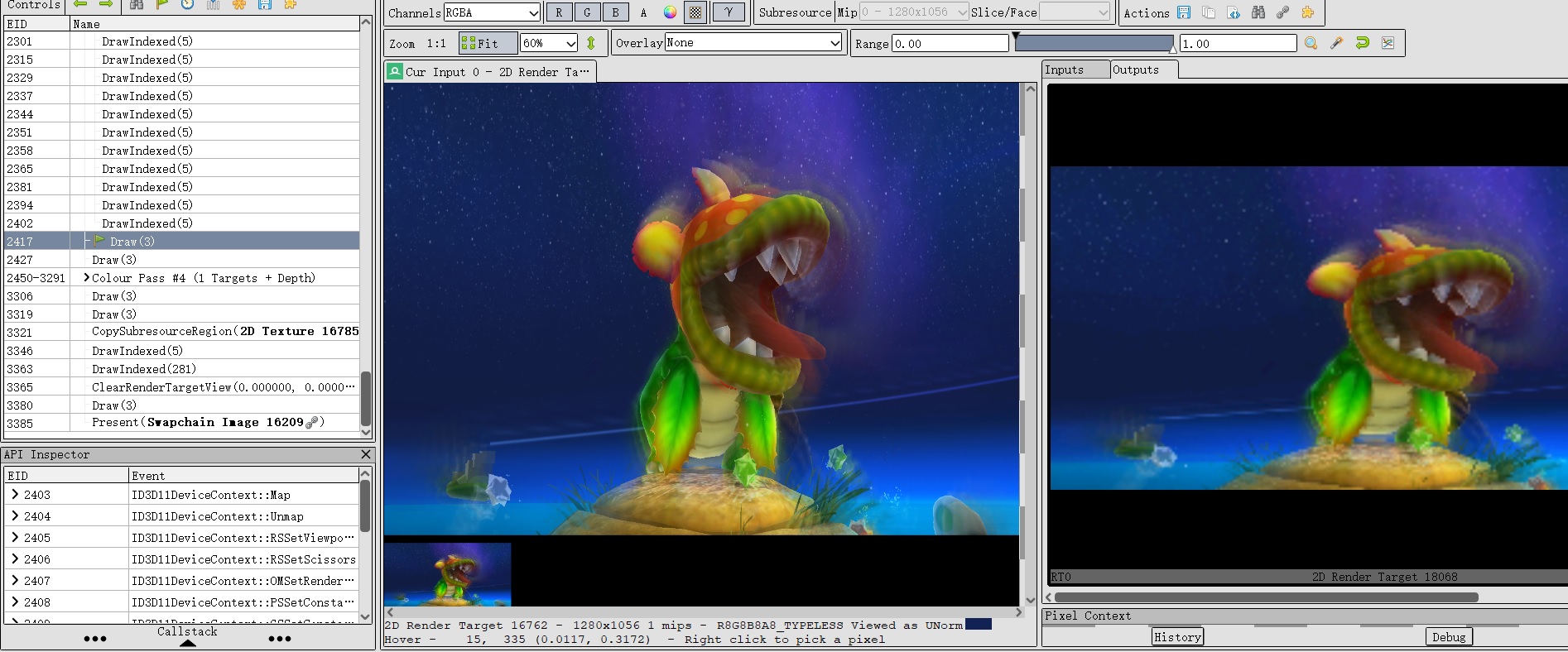The image size is (1568, 652).
Task: Click the binoculars locate icon in Actions
Action: (x=1258, y=12)
